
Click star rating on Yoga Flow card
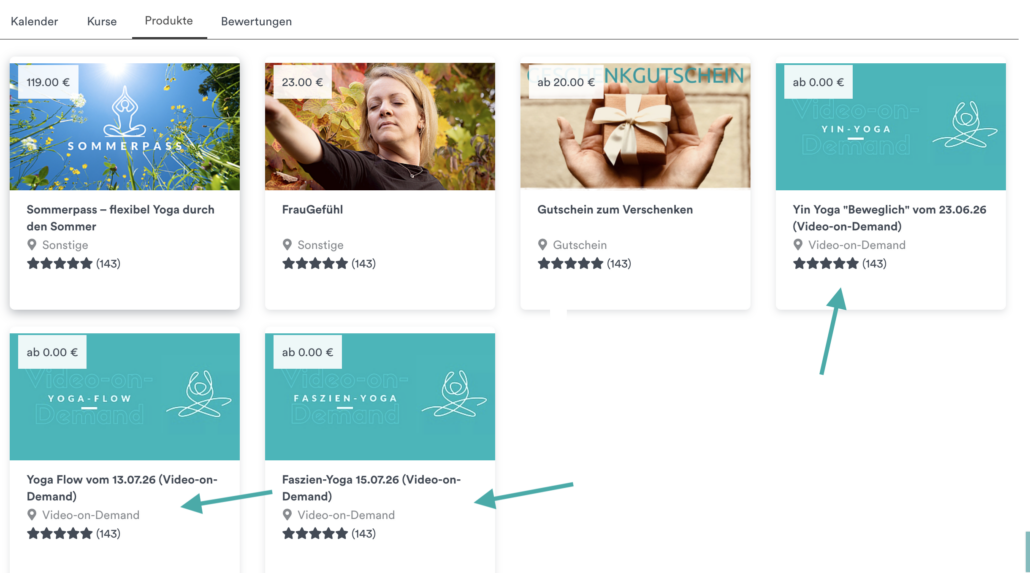(60, 534)
